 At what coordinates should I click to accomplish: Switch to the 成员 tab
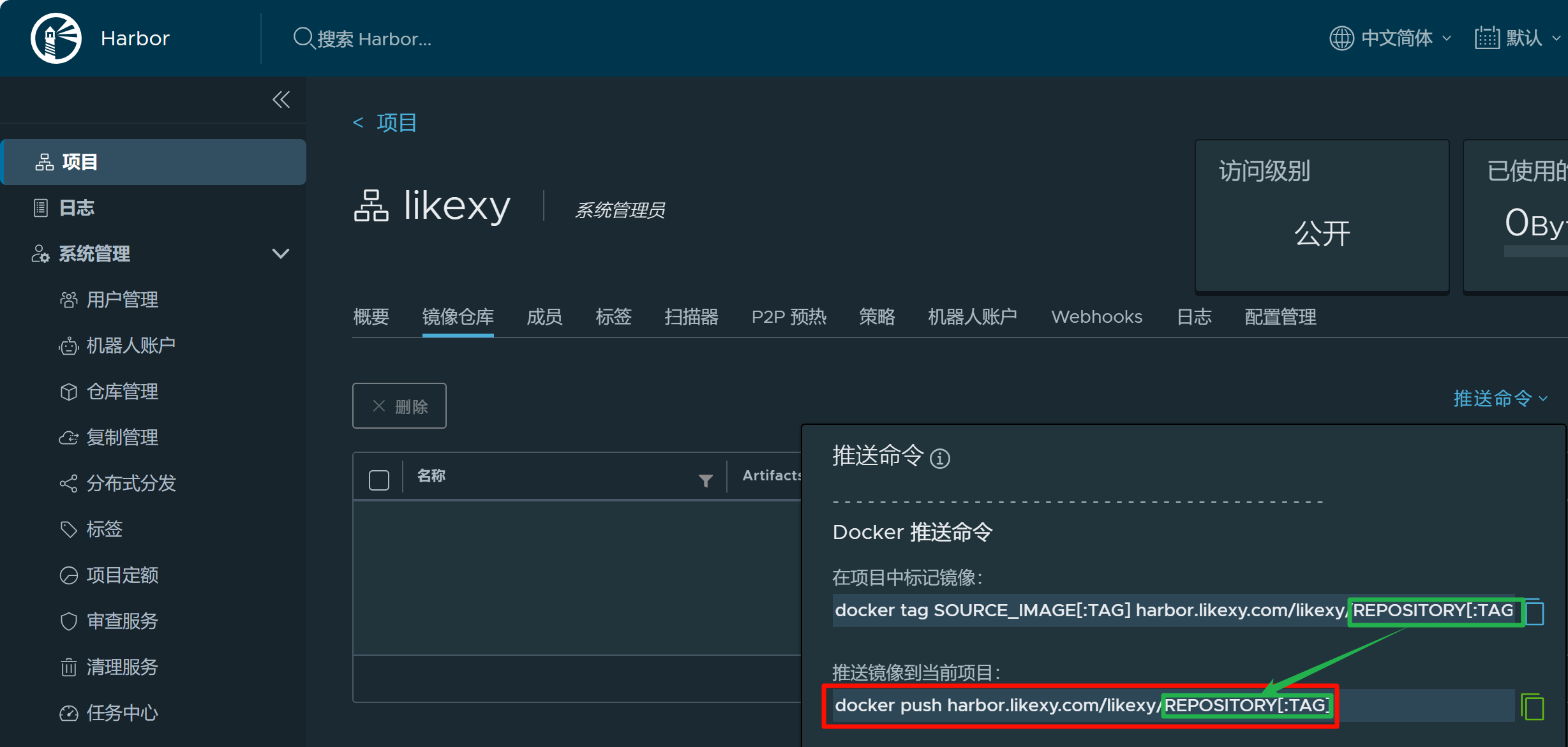544,316
